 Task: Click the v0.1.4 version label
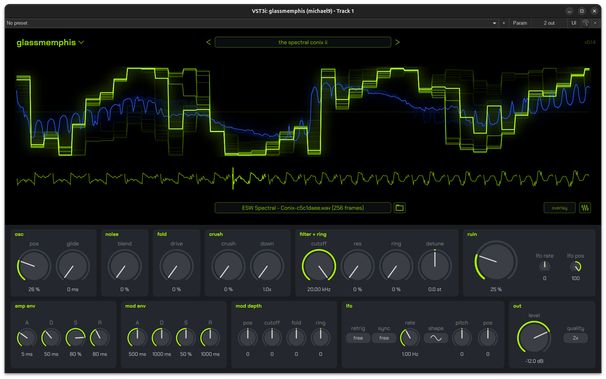click(590, 42)
